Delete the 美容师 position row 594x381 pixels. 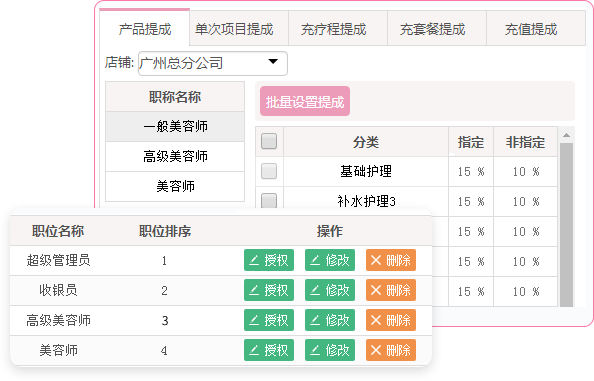[391, 350]
